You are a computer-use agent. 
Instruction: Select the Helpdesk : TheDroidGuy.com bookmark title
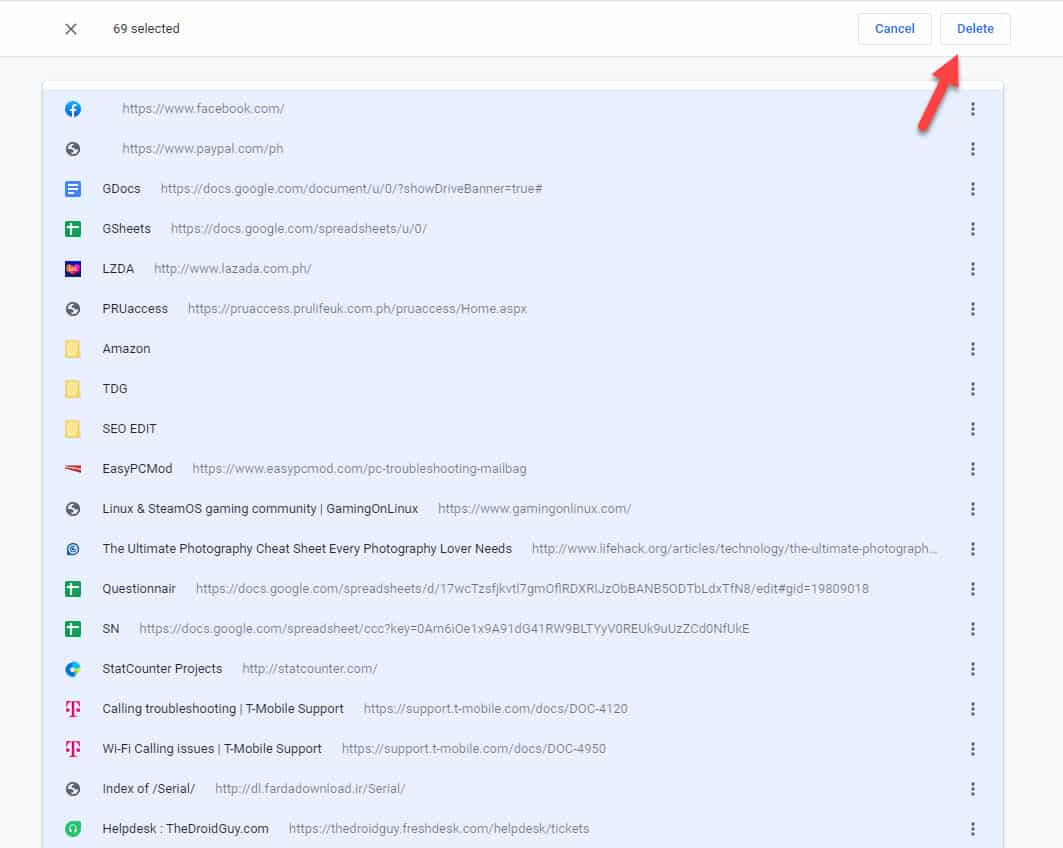point(186,829)
